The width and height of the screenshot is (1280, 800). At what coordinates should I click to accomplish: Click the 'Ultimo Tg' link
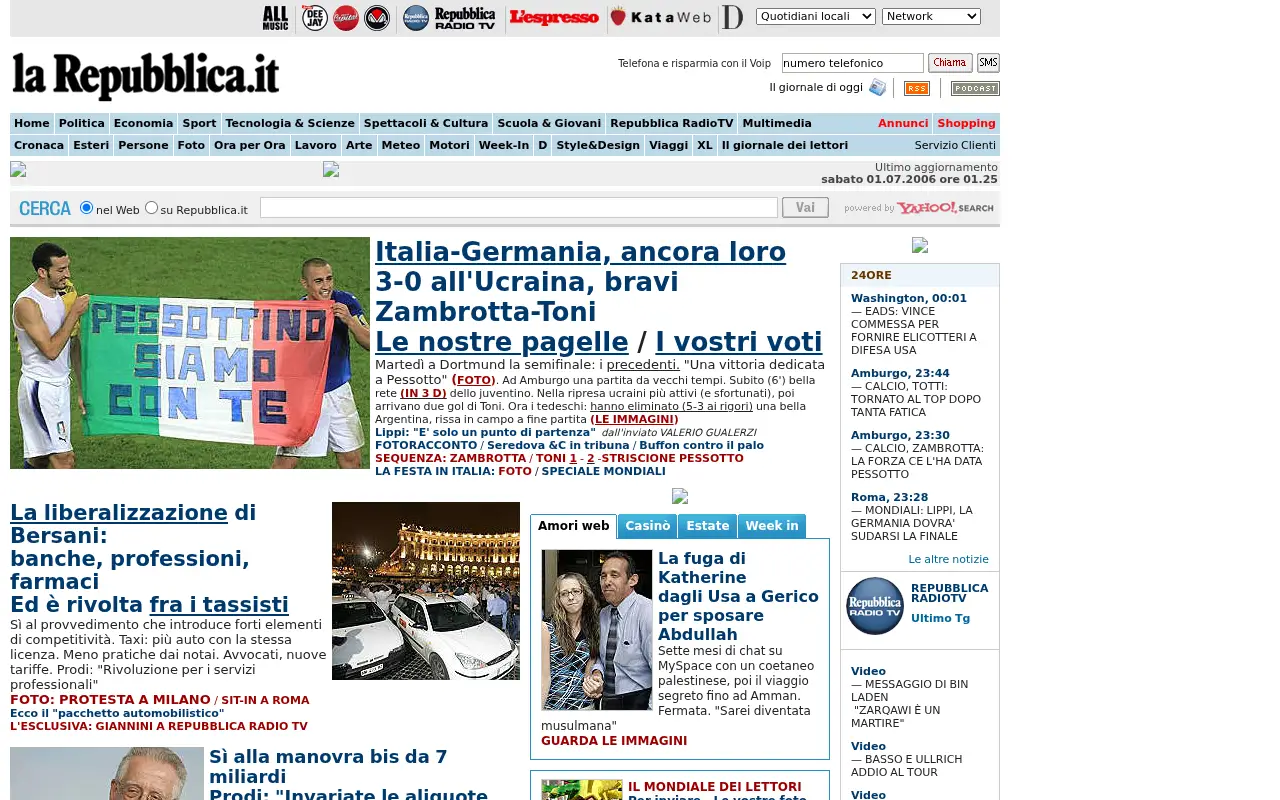(940, 618)
